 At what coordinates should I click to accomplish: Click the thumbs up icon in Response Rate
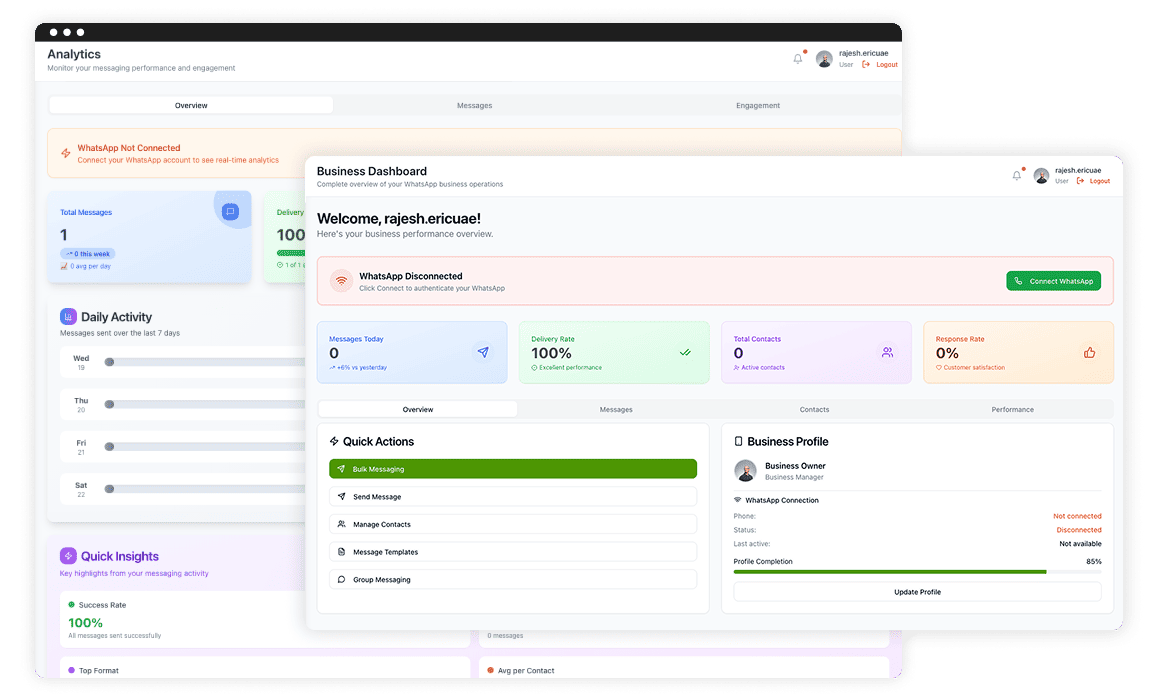point(1089,352)
